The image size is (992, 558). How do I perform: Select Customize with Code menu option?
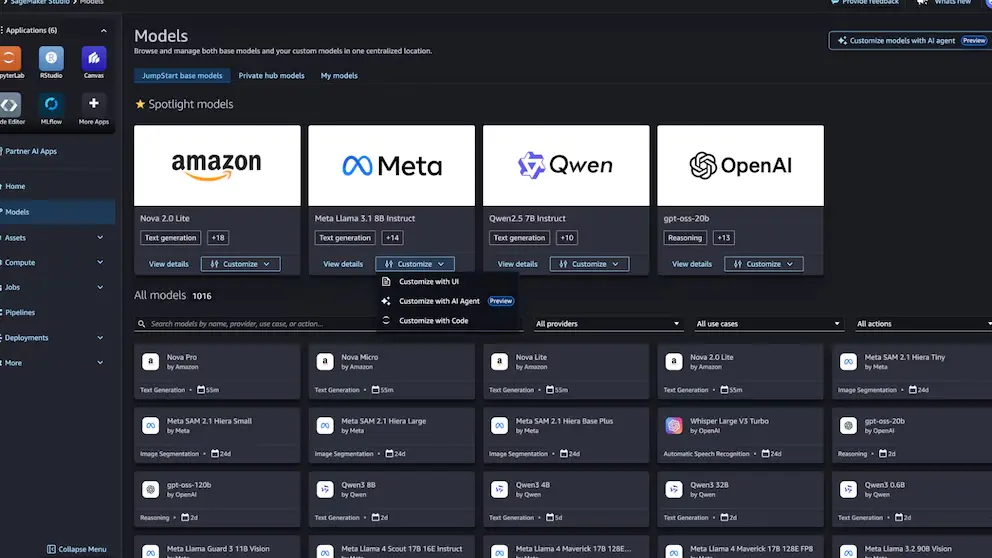(433, 321)
